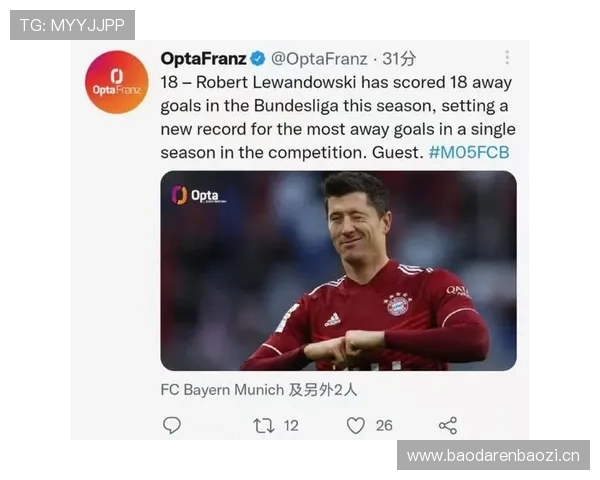Screen dimensions: 600x480
Task: Open the share icon under the tweet
Action: point(448,425)
